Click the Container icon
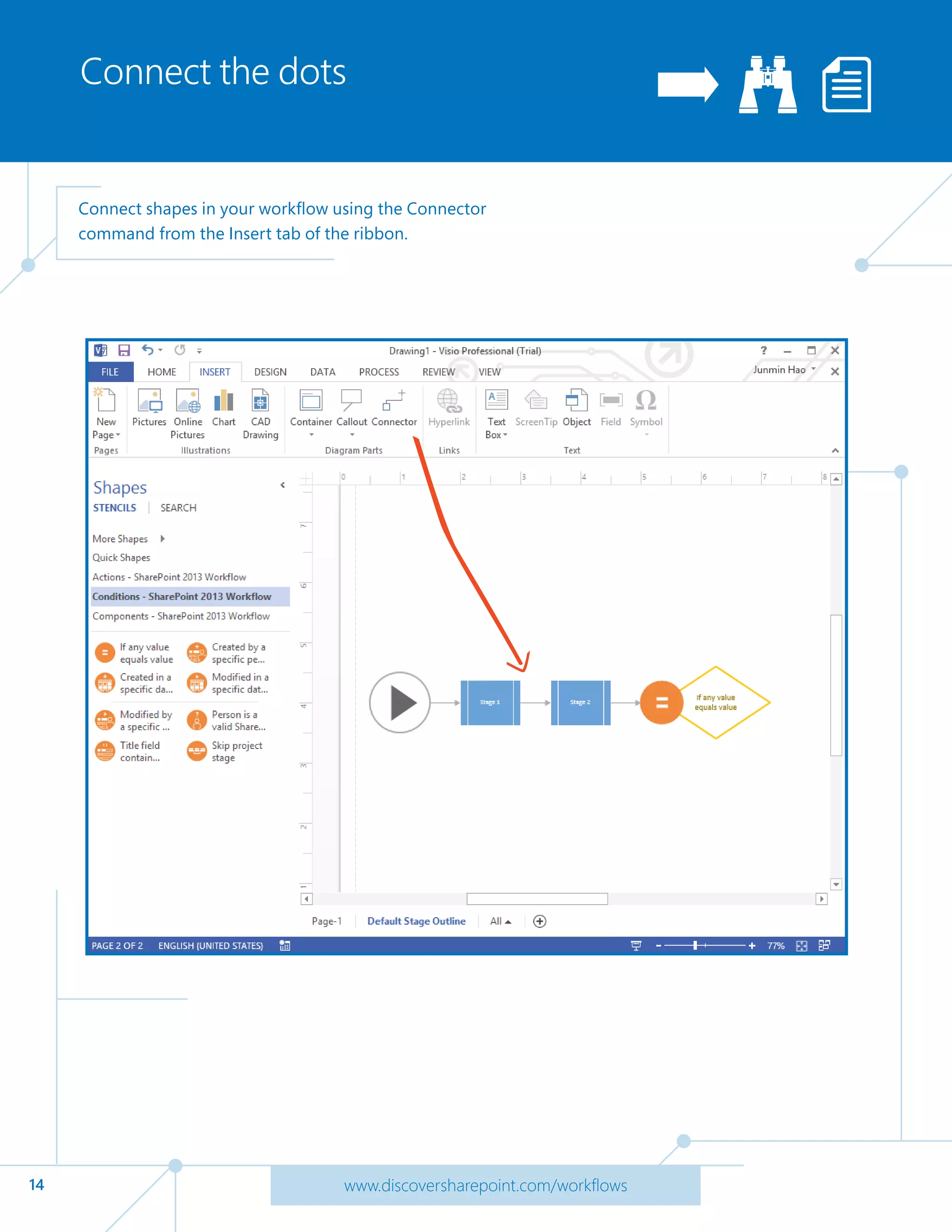The height and width of the screenshot is (1232, 952). (311, 400)
